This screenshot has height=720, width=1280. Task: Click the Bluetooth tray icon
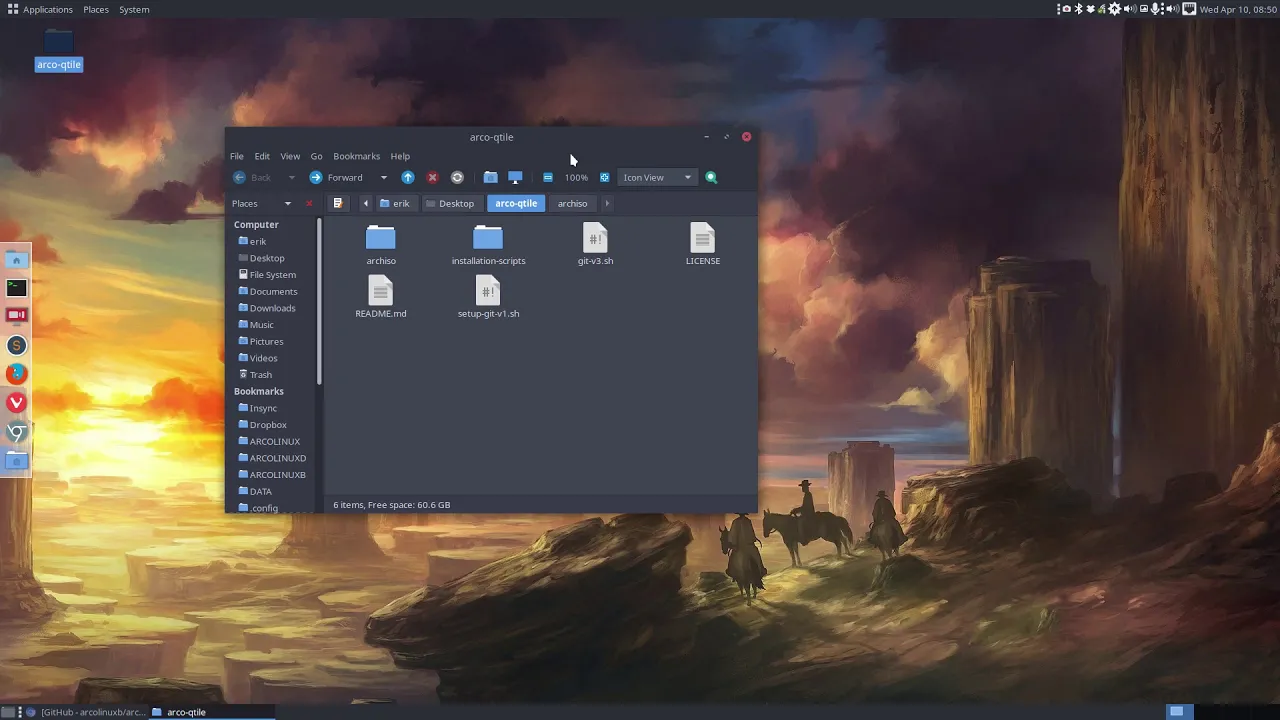pyautogui.click(x=1078, y=9)
